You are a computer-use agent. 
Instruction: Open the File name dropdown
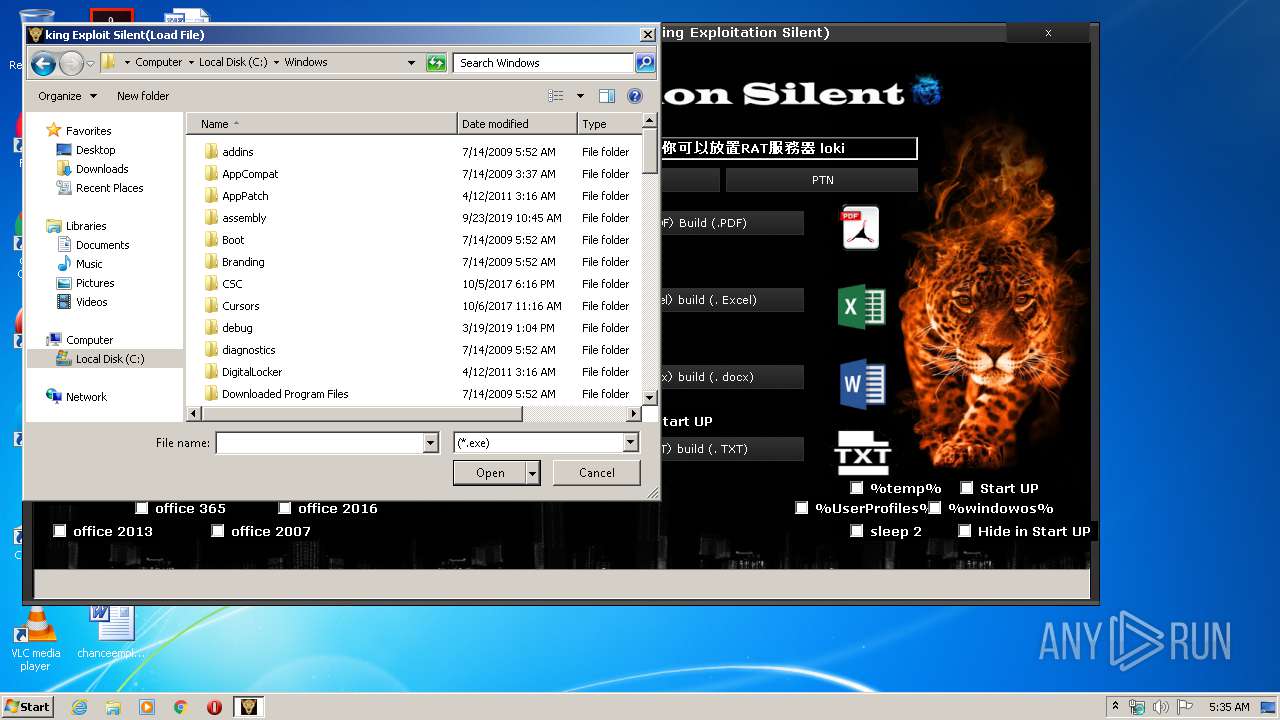(431, 442)
